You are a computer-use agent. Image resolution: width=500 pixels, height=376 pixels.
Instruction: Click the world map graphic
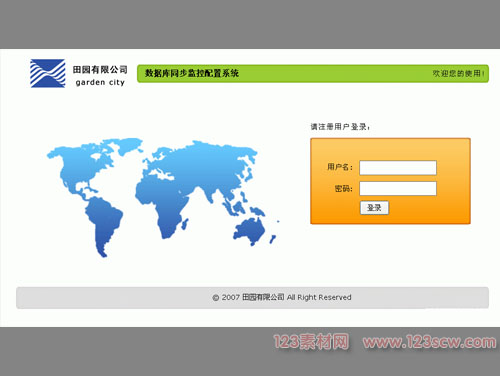pos(163,197)
